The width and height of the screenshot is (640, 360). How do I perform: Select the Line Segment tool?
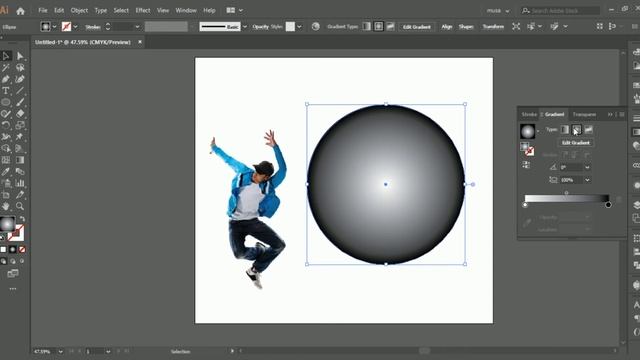(x=20, y=91)
